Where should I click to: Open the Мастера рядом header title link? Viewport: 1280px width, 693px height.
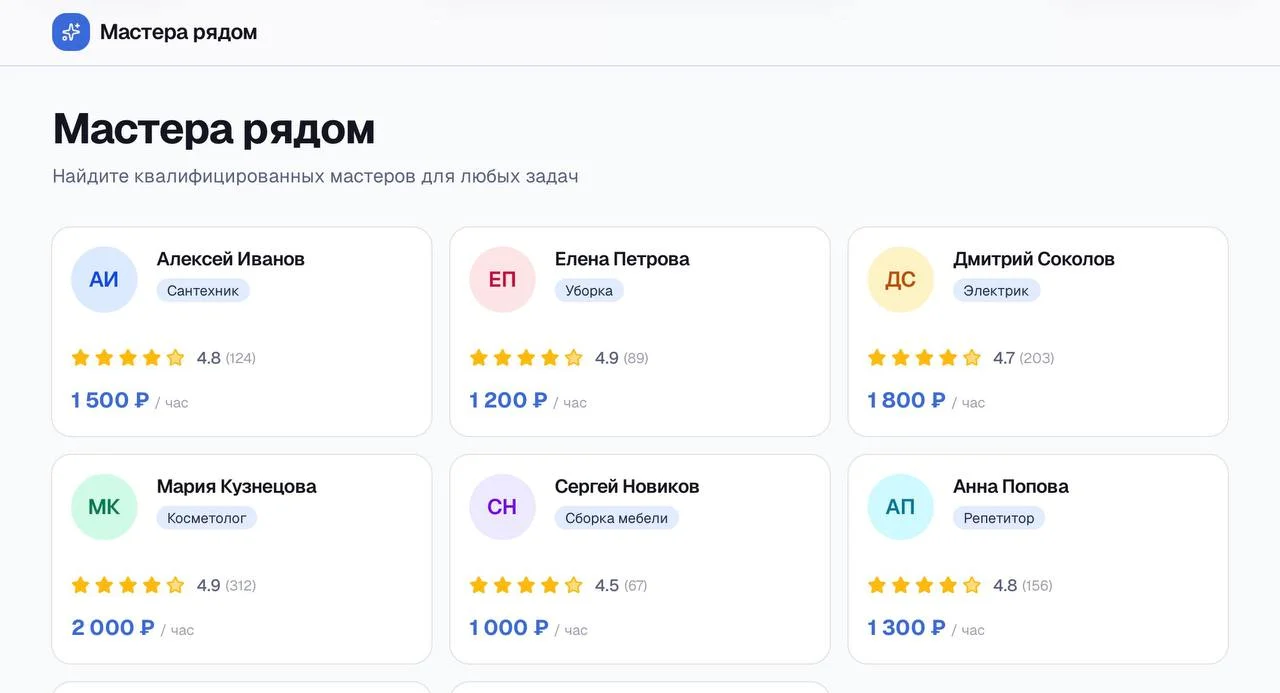(x=178, y=32)
